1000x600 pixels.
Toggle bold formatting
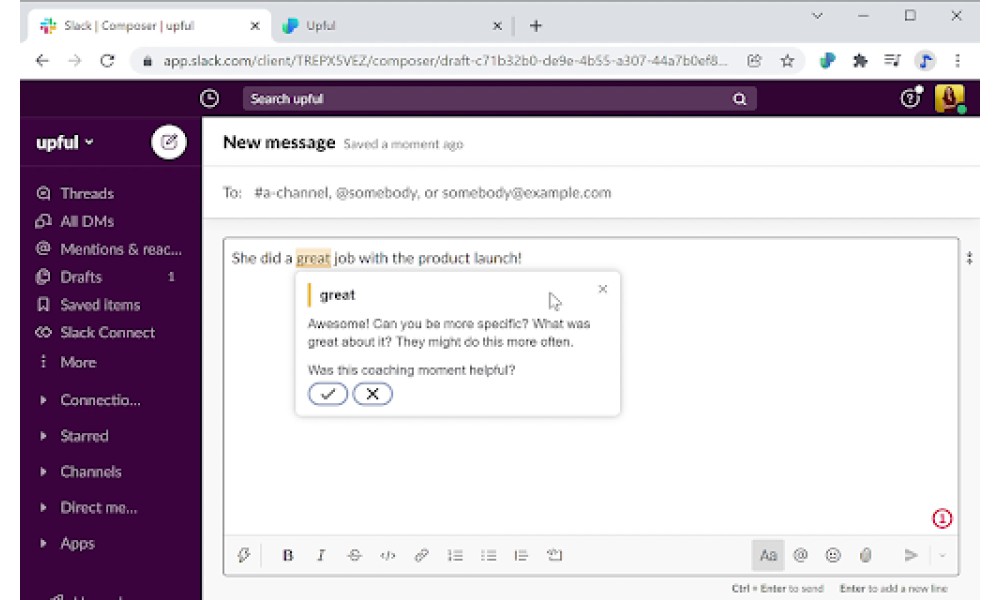pyautogui.click(x=288, y=555)
